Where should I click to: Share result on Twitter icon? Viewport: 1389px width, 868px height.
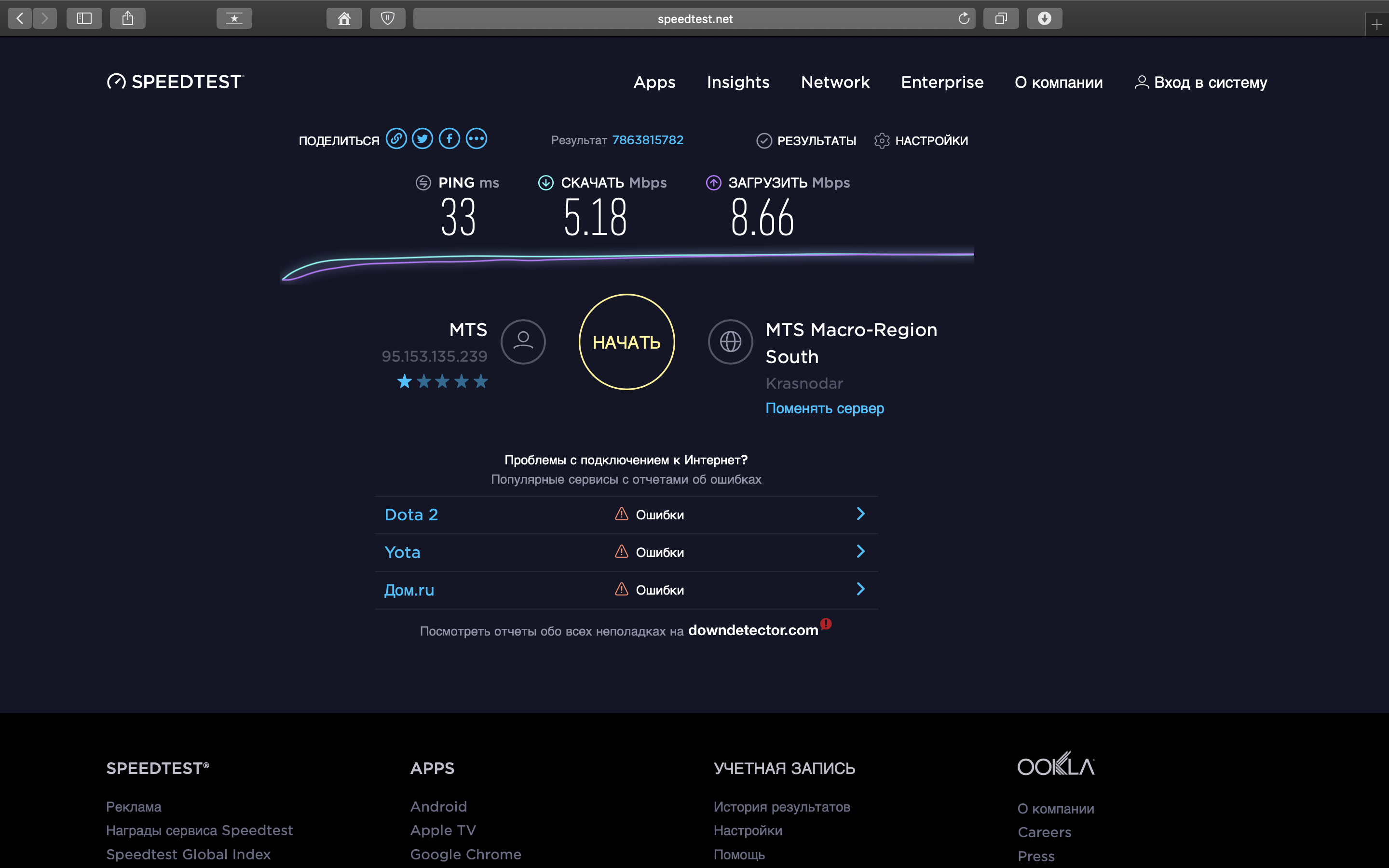tap(422, 139)
